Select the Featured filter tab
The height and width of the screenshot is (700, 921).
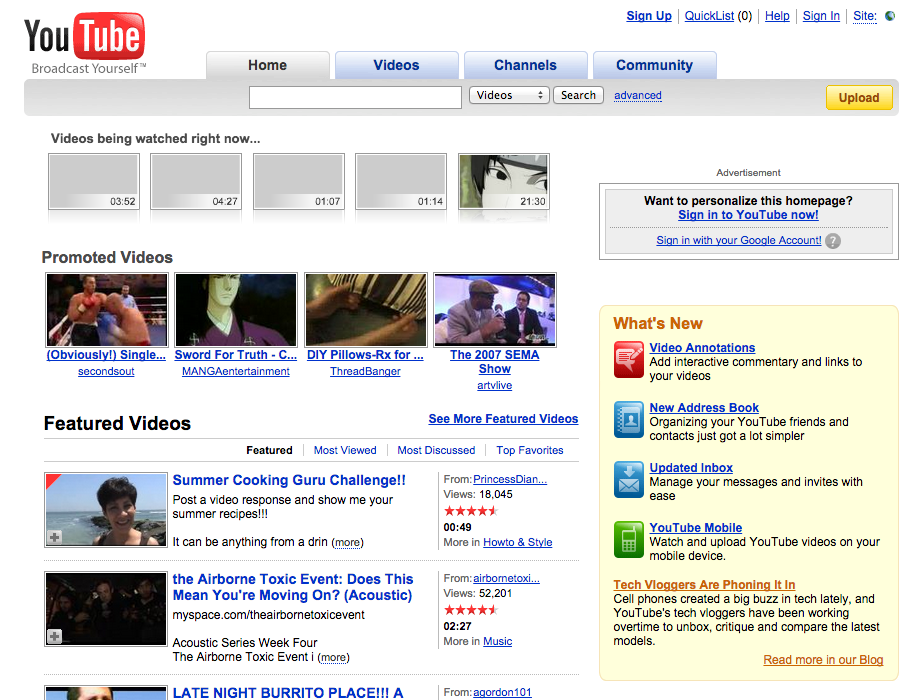[269, 450]
